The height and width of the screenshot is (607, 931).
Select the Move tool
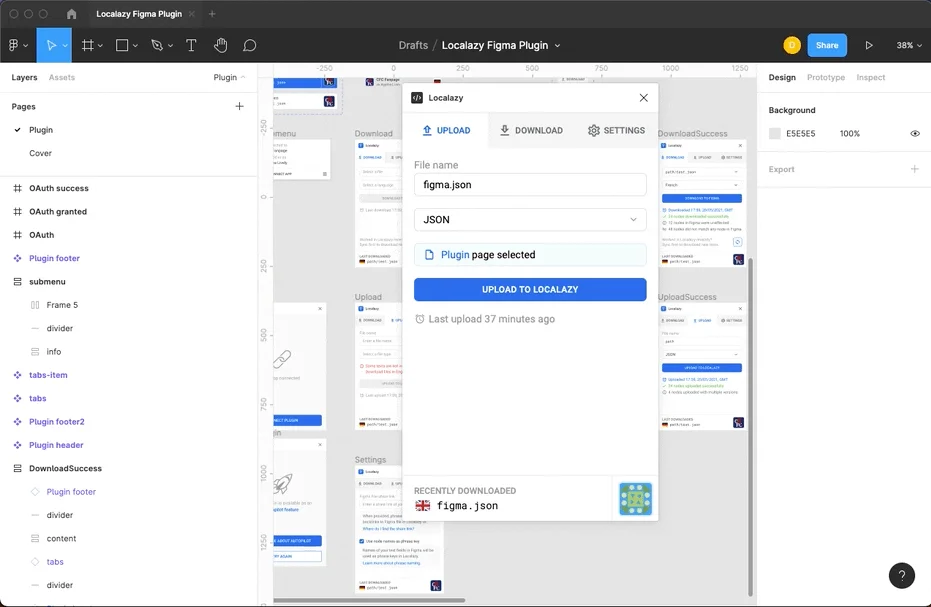[x=50, y=45]
